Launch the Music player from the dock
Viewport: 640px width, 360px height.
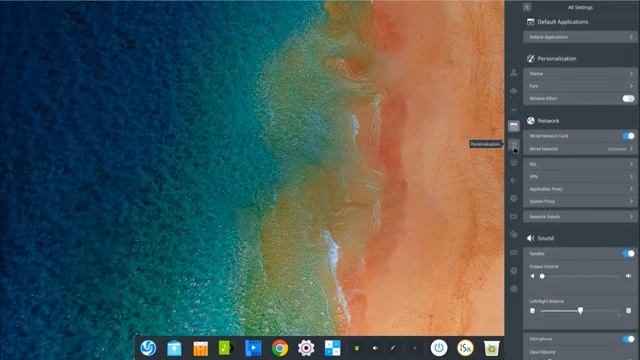tap(227, 348)
